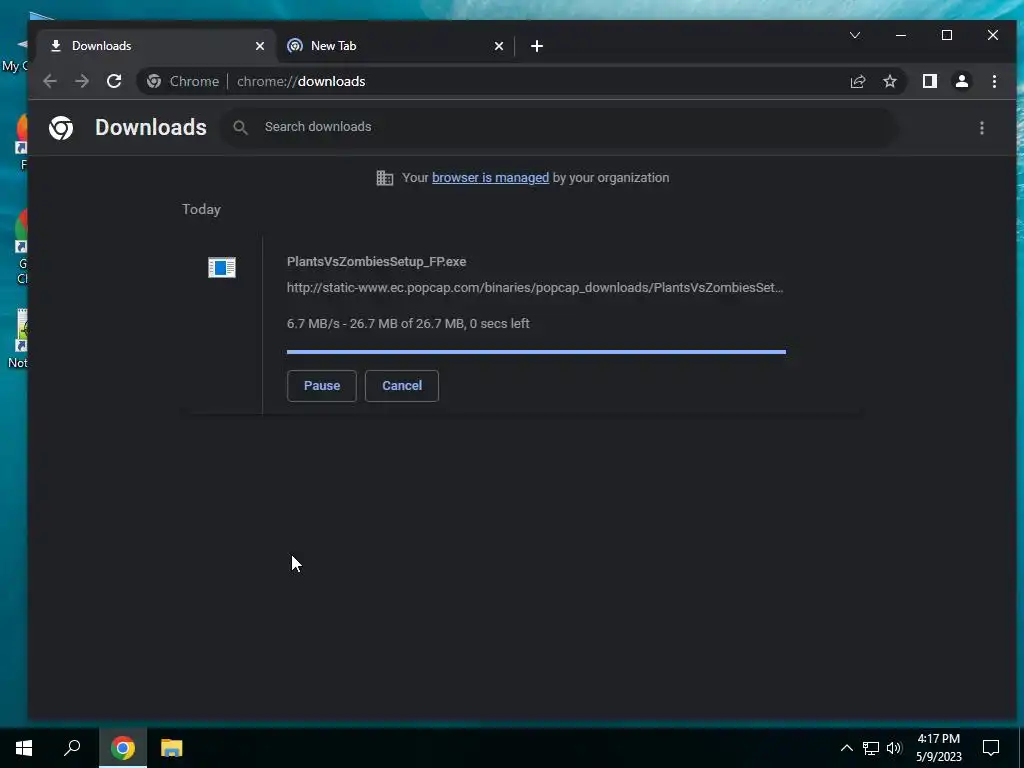This screenshot has width=1024, height=768.
Task: Click the download progress bar
Action: coord(536,352)
